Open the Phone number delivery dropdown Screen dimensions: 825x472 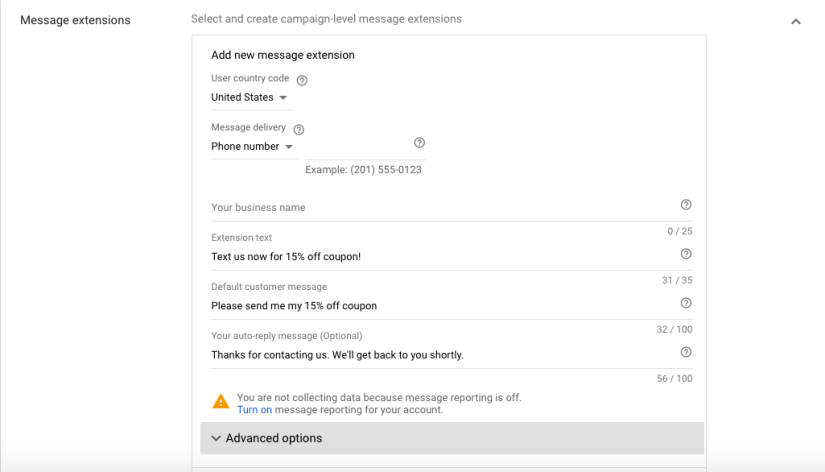click(253, 147)
